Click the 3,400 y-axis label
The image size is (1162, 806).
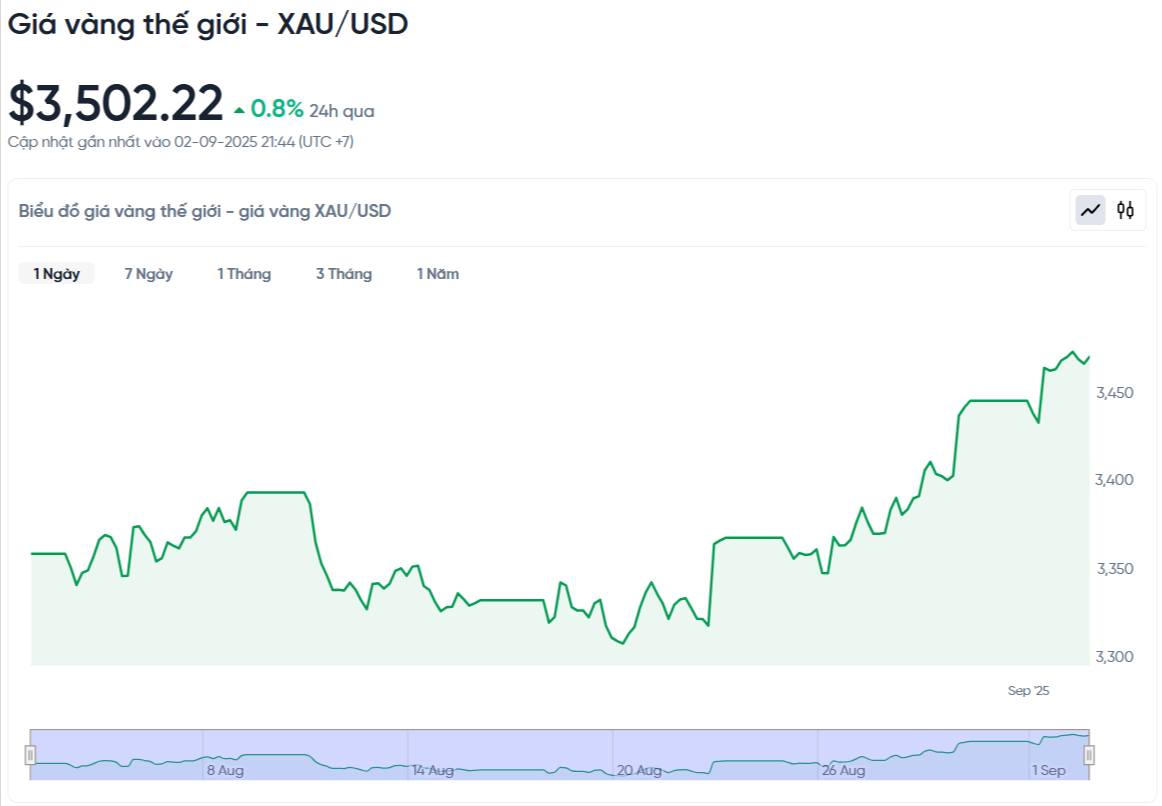click(1115, 480)
